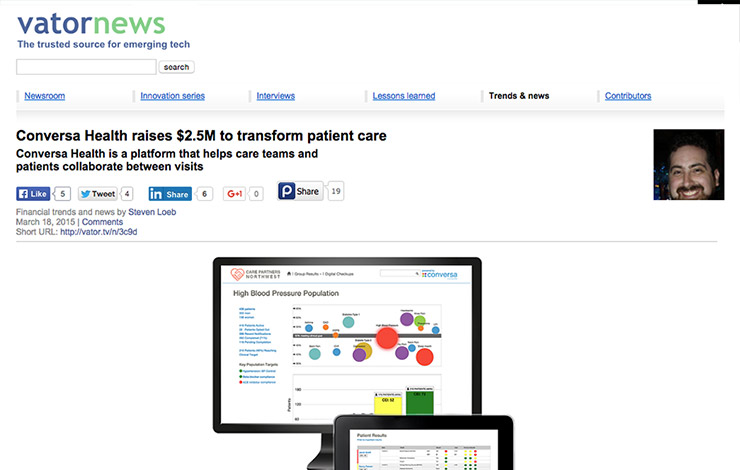Screen dimensions: 740x470
Task: Click the share count 19
Action: point(336,191)
